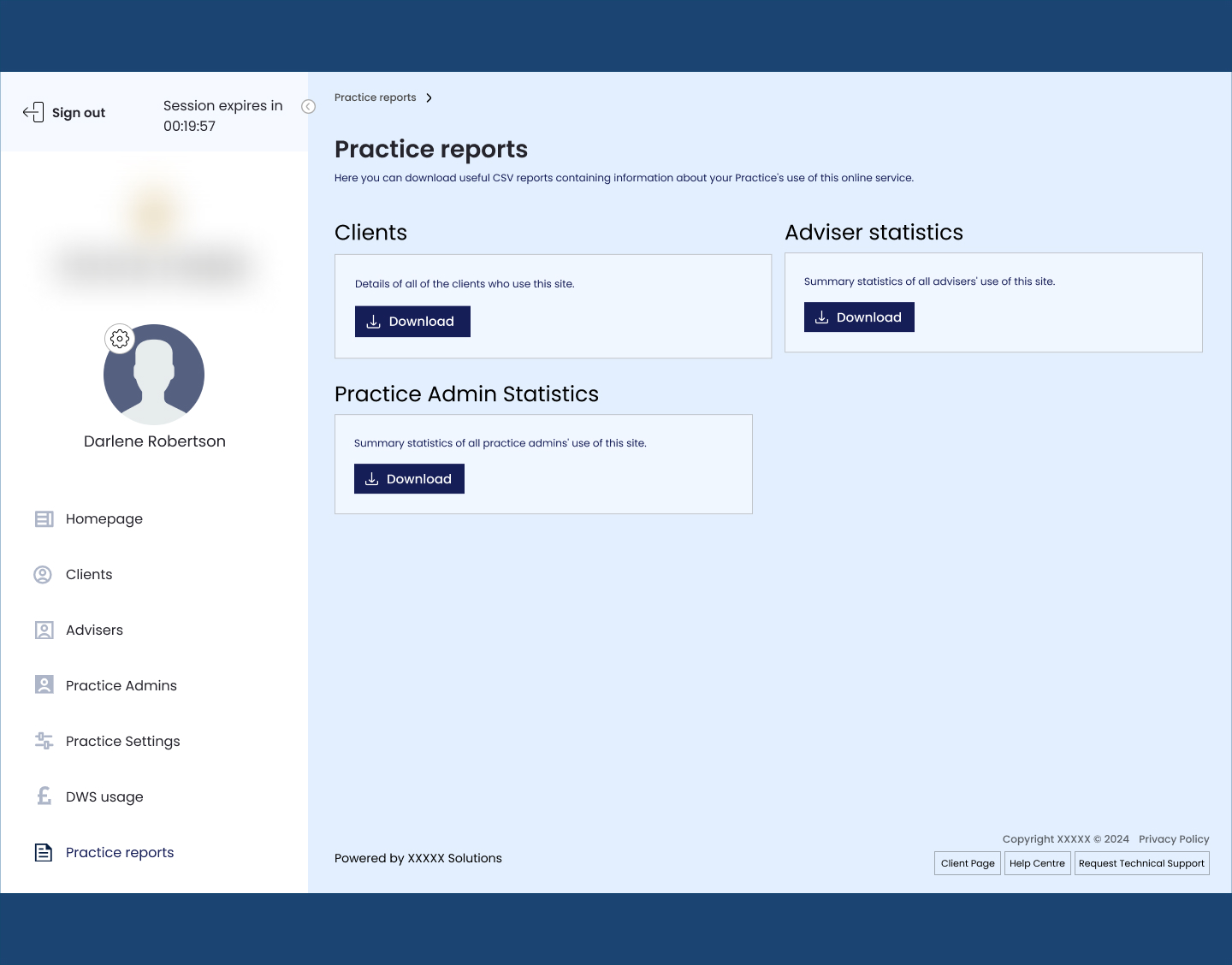
Task: Click the DWS usage pound icon
Action: (44, 796)
